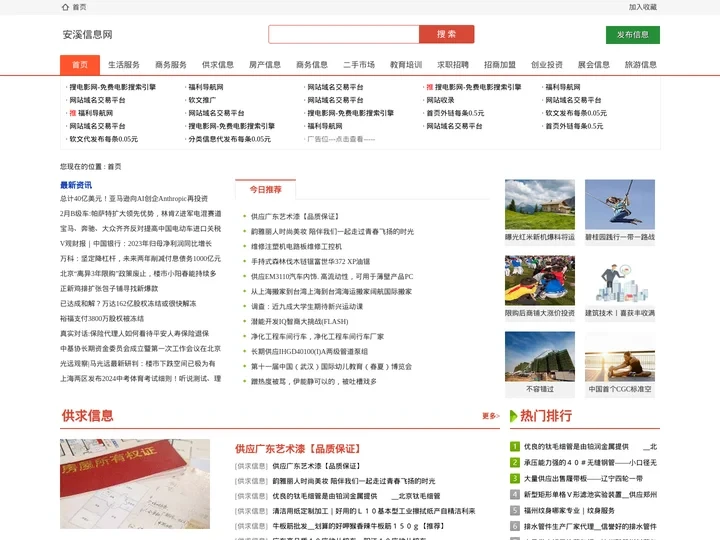Click the green 发布信息 button

(x=632, y=34)
